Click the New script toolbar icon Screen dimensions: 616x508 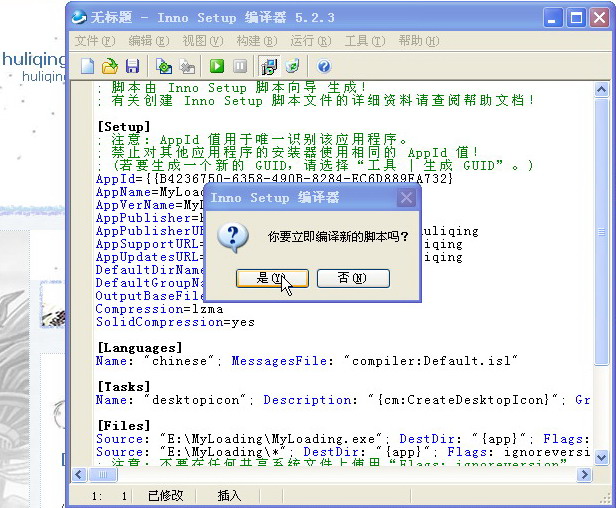click(87, 66)
